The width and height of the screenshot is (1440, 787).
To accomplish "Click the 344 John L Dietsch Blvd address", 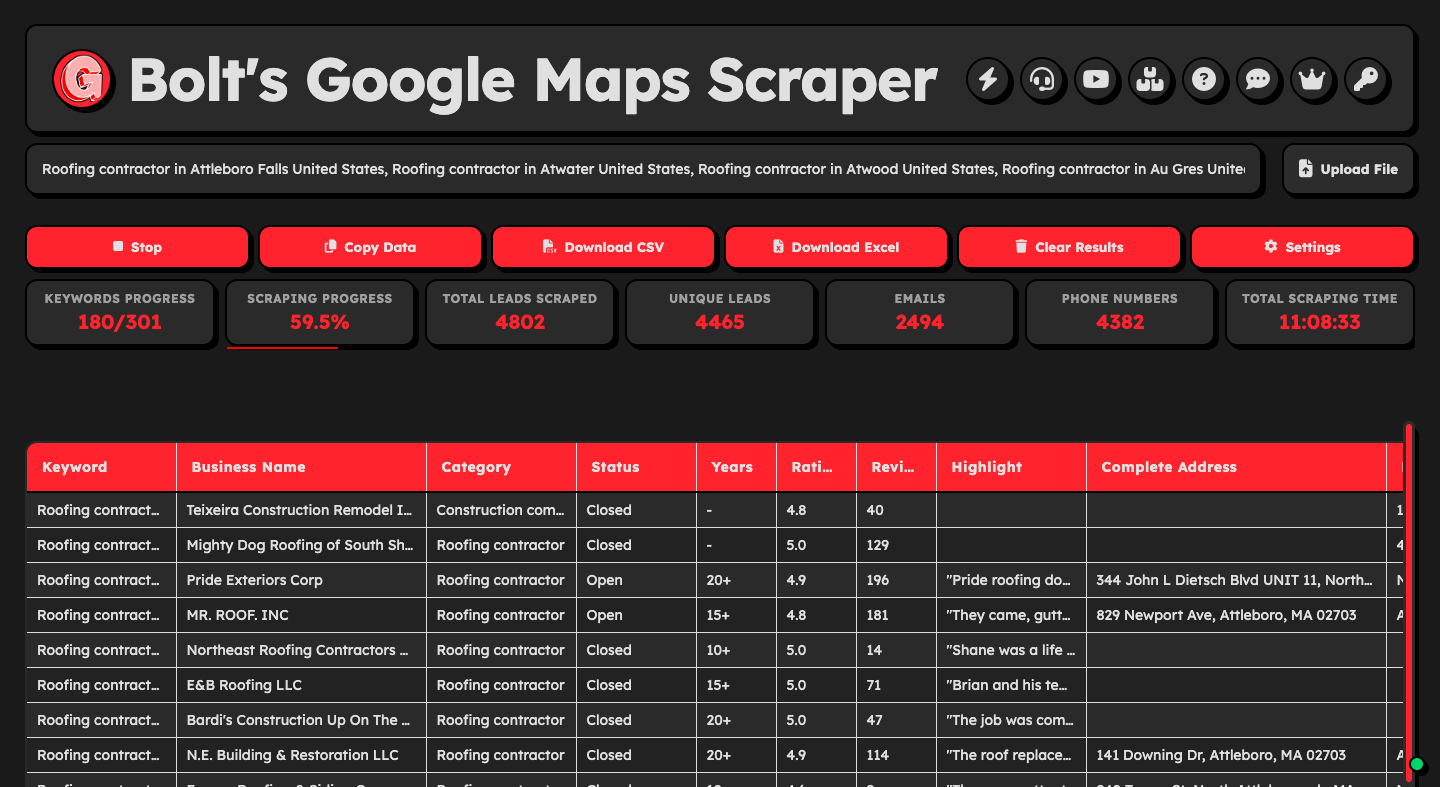I will point(1237,580).
